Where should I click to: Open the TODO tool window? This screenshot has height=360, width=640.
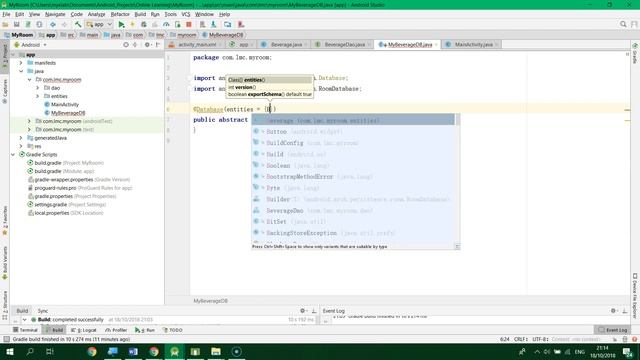[x=172, y=330]
